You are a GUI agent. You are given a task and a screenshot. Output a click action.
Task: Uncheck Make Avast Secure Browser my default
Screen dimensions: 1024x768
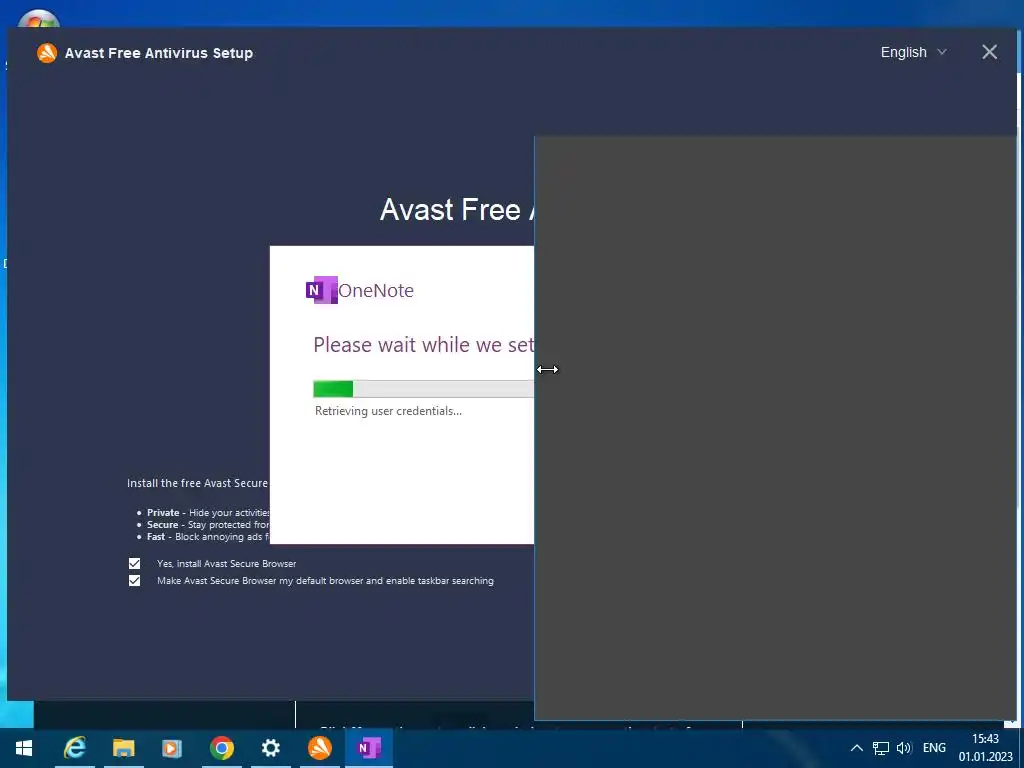[x=135, y=581]
